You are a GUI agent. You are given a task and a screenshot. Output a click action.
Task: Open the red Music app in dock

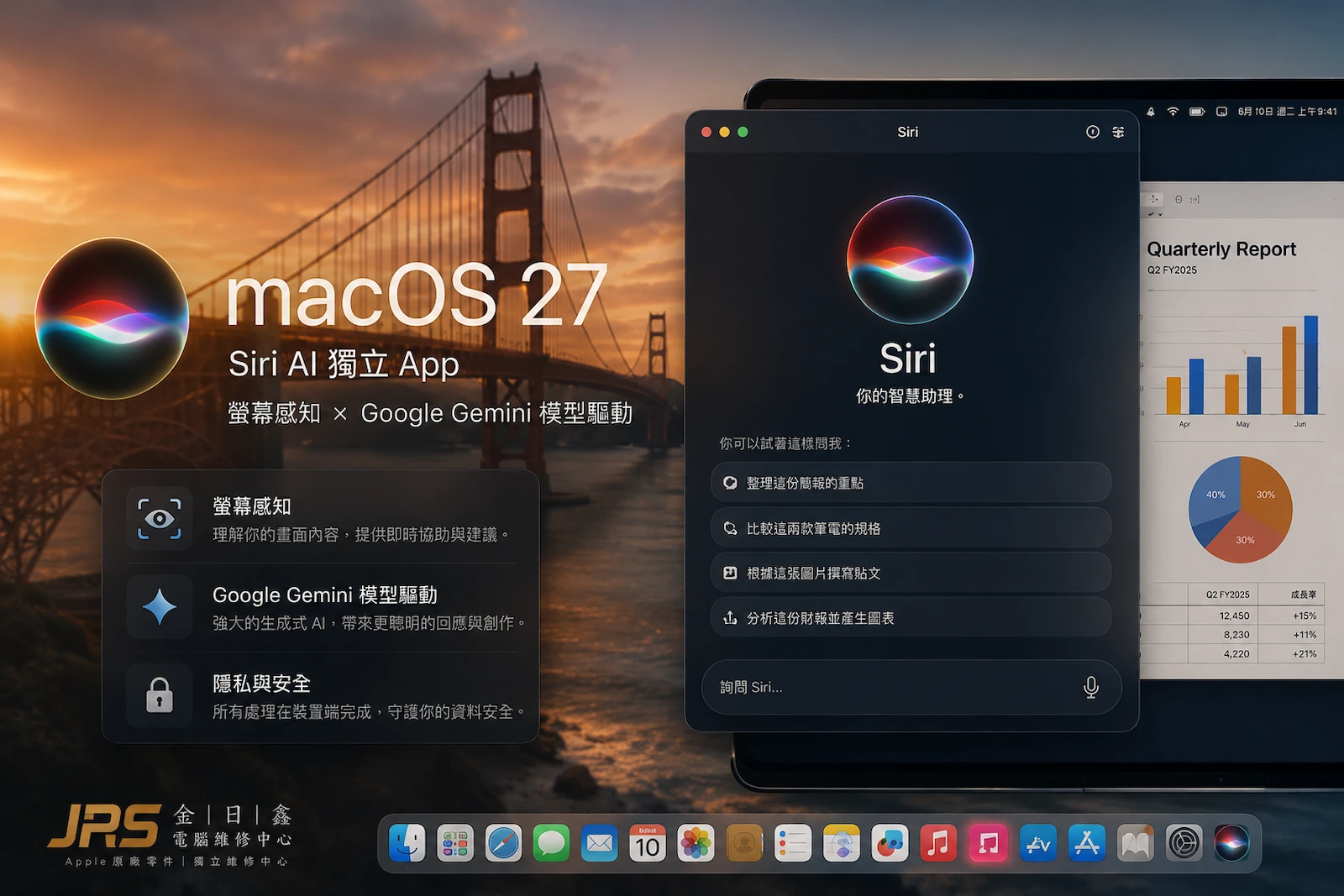point(939,843)
